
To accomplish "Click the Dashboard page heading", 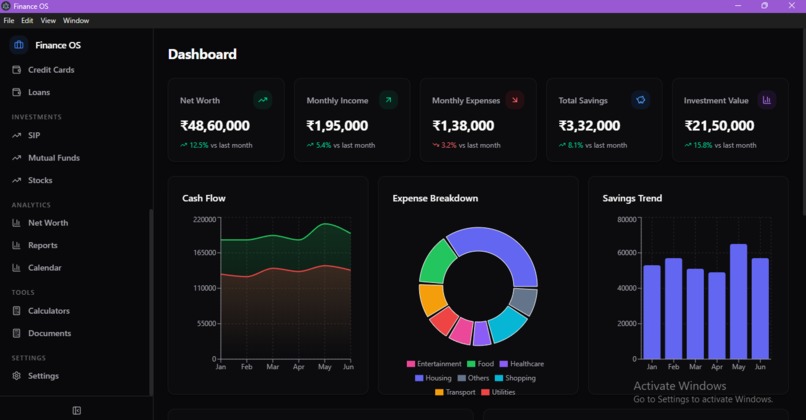I will 203,54.
